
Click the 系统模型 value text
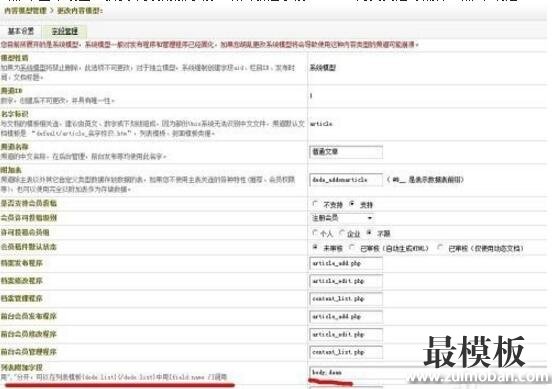(323, 67)
